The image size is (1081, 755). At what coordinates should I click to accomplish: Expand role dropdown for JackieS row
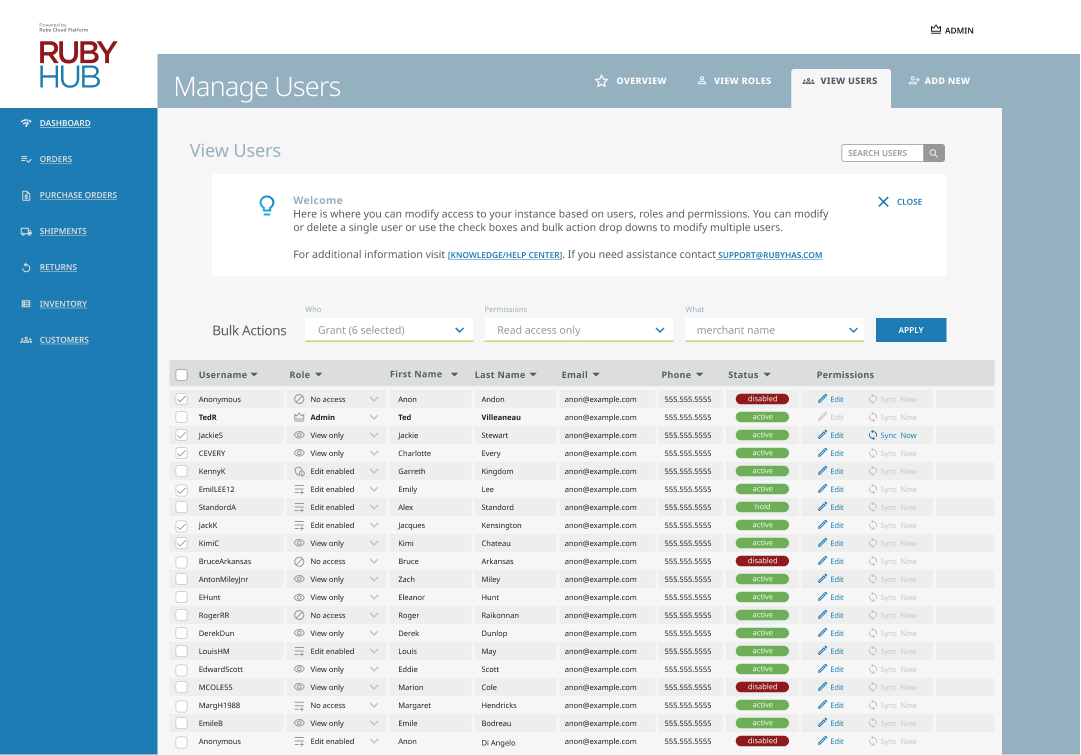(x=374, y=435)
